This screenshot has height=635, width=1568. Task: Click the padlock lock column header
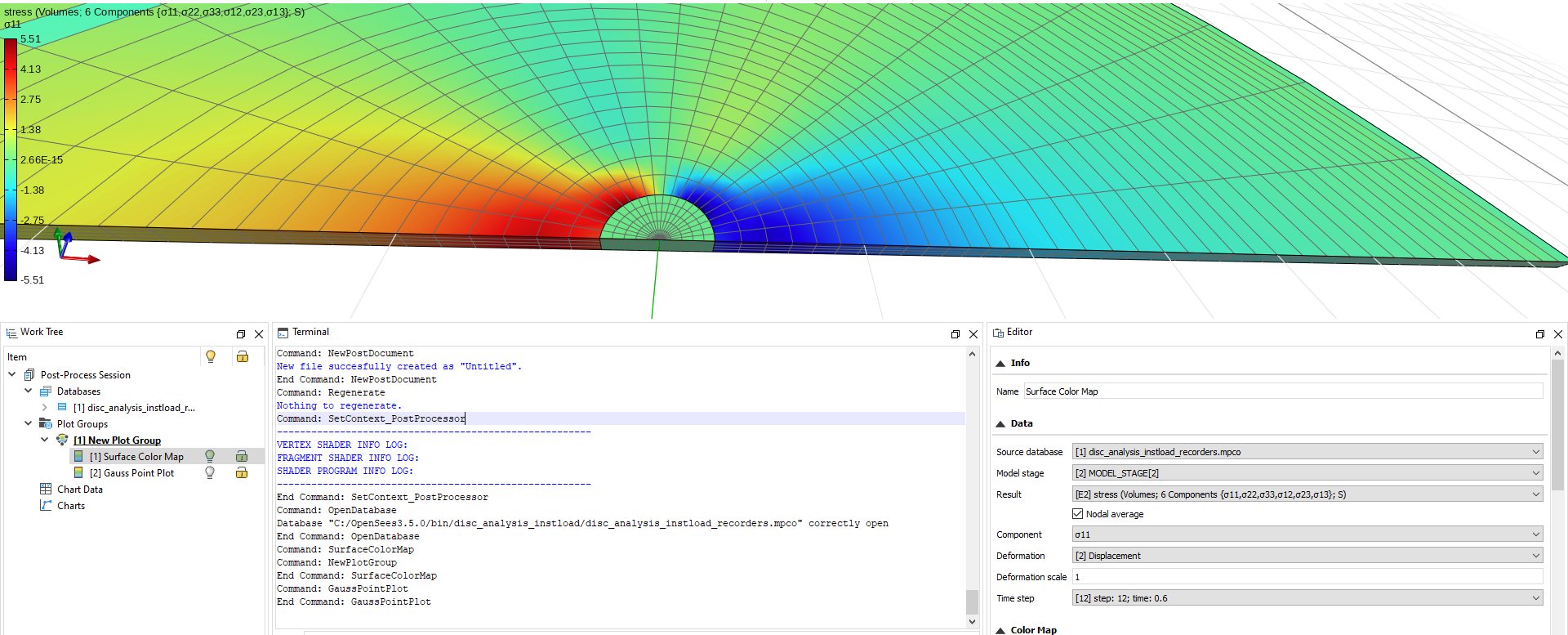243,356
